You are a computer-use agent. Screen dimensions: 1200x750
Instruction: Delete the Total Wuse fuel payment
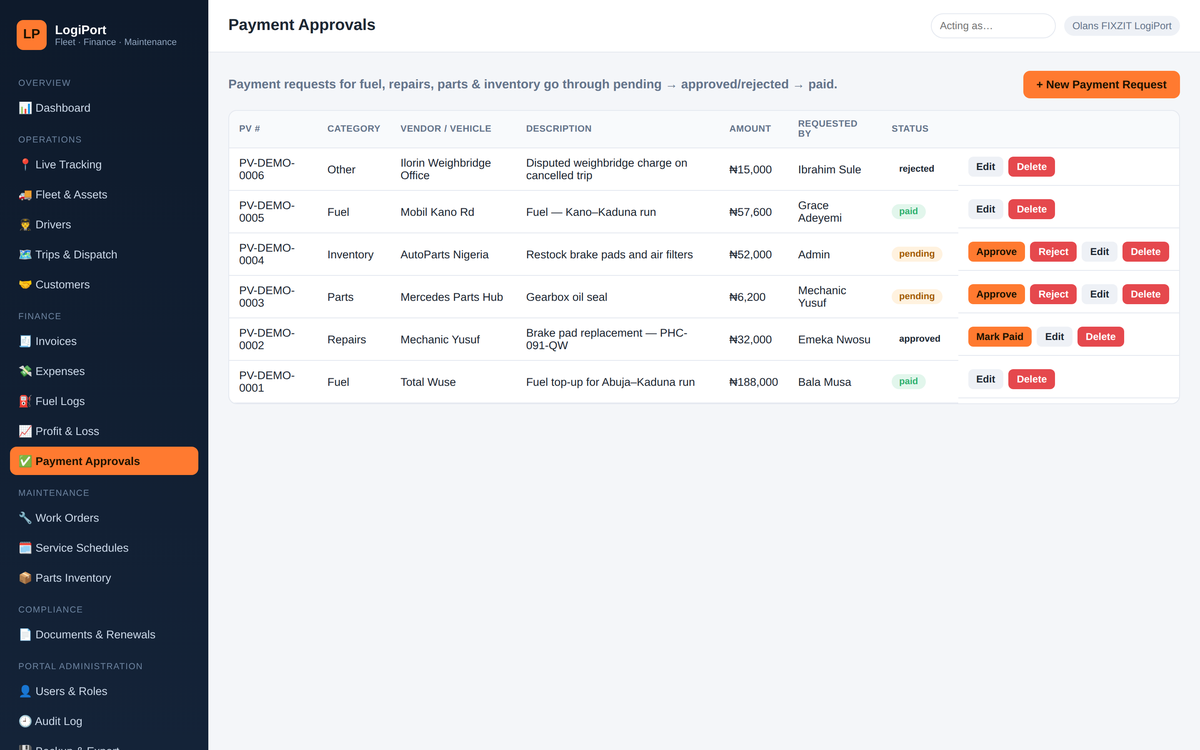point(1031,379)
